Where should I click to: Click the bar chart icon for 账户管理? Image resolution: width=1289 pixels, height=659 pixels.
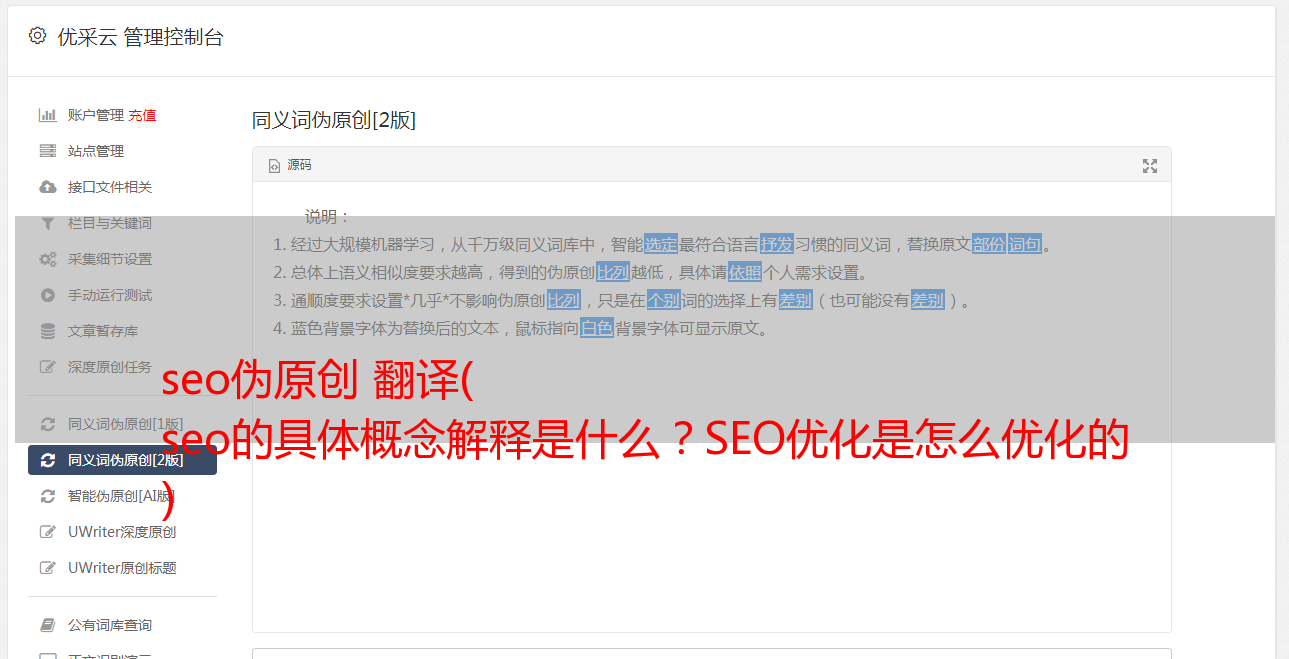(x=47, y=115)
